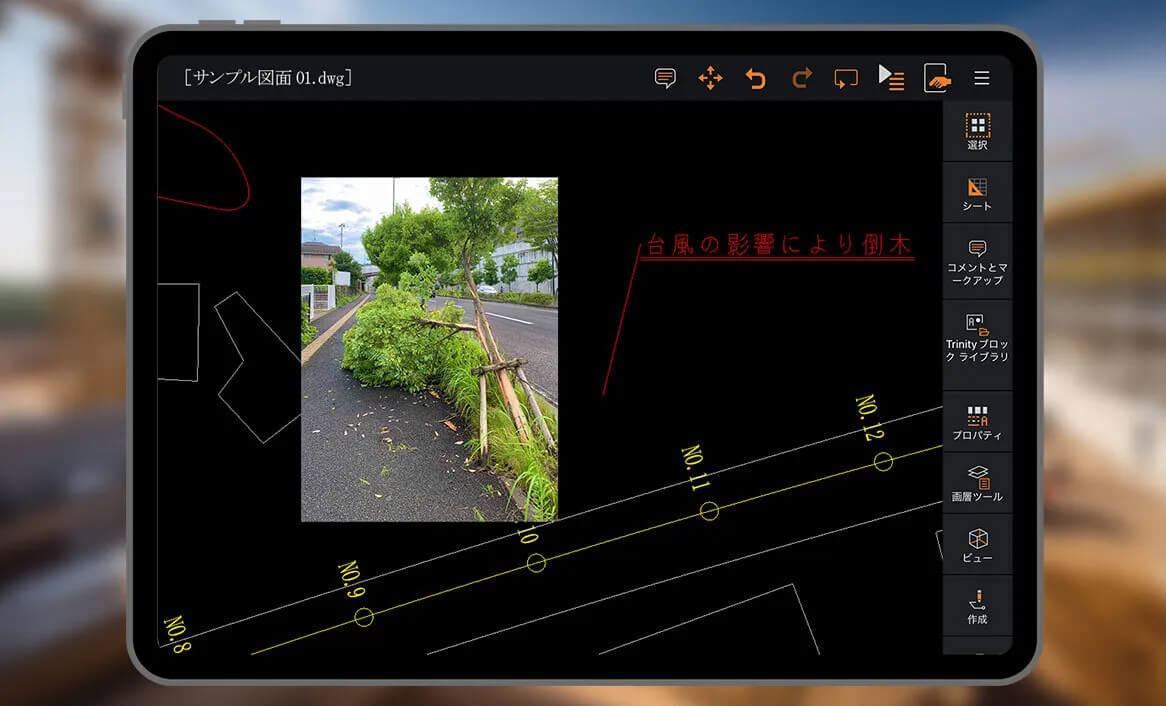Image resolution: width=1166 pixels, height=706 pixels.
Task: Open the シート panel
Action: tap(977, 193)
